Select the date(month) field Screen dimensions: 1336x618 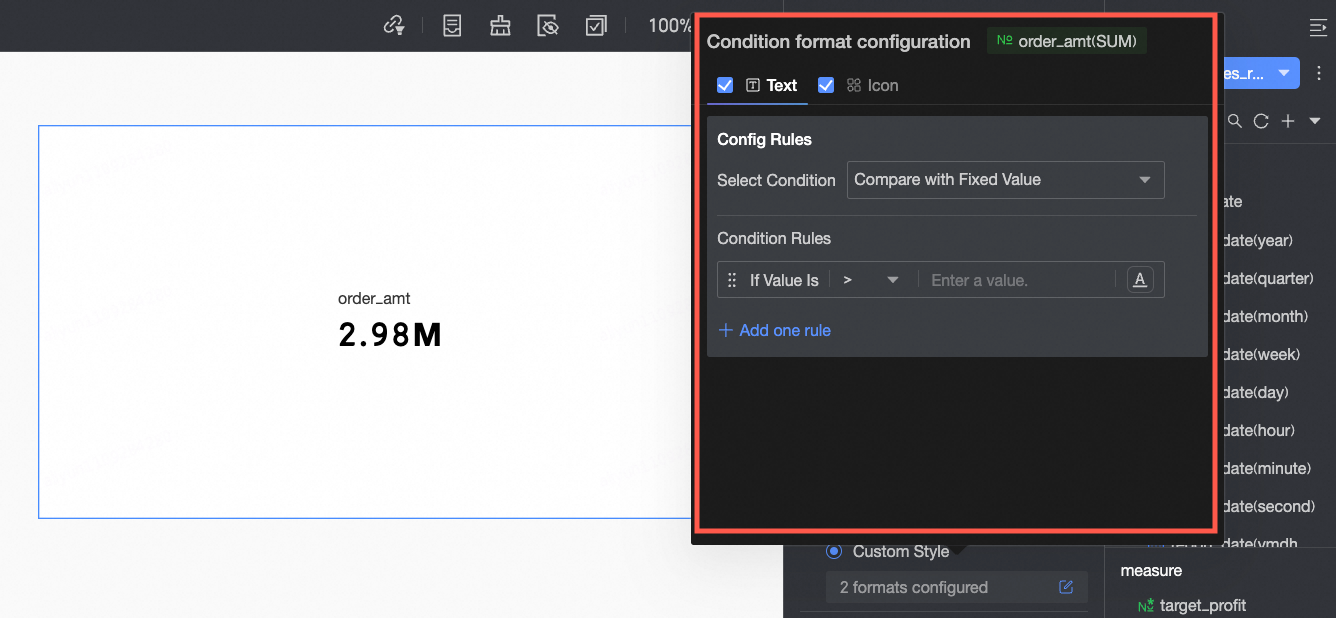1265,316
